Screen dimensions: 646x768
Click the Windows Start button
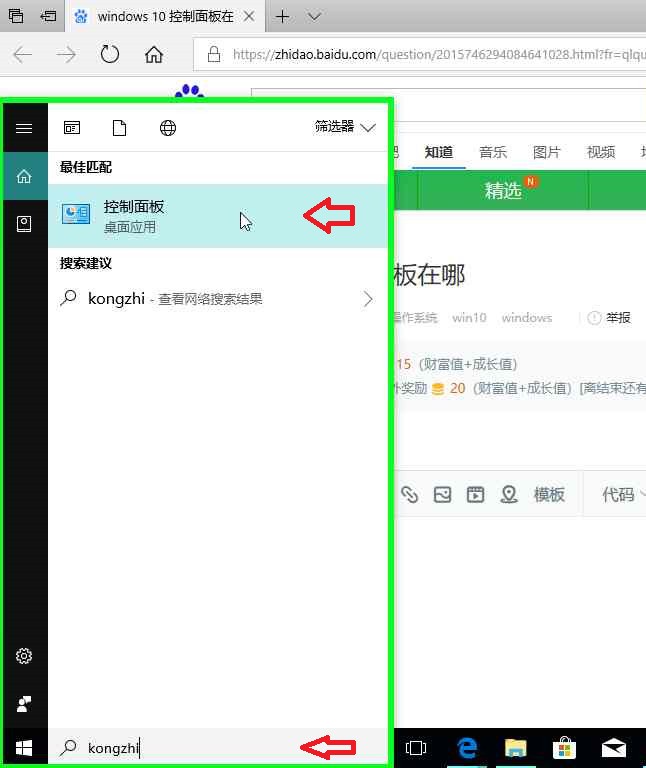(x=24, y=748)
